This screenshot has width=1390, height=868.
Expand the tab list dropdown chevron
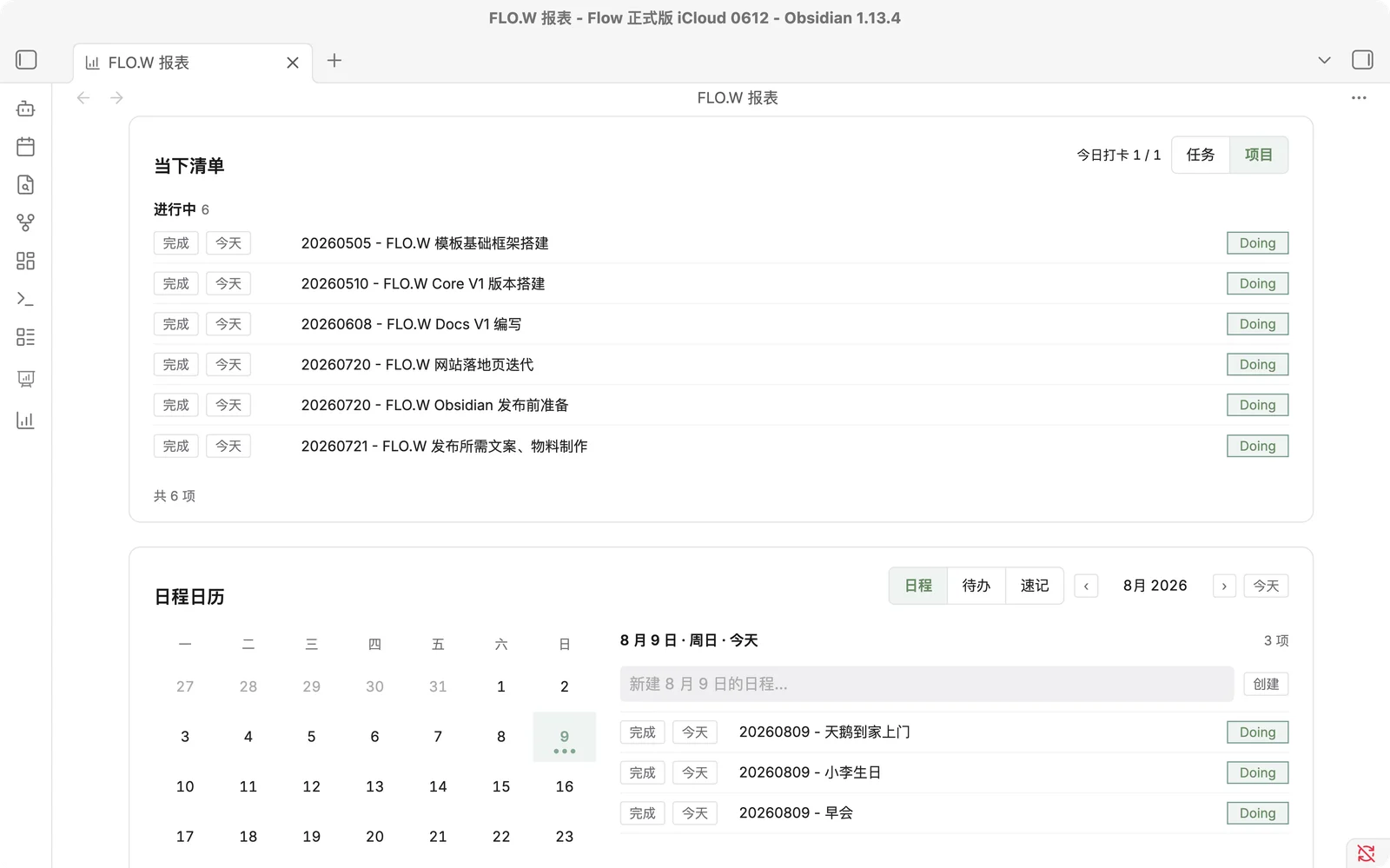[x=1324, y=60]
